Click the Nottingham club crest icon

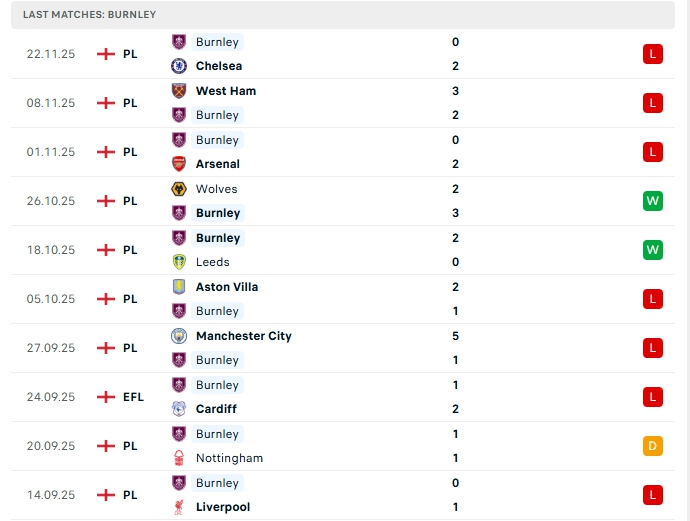point(179,458)
